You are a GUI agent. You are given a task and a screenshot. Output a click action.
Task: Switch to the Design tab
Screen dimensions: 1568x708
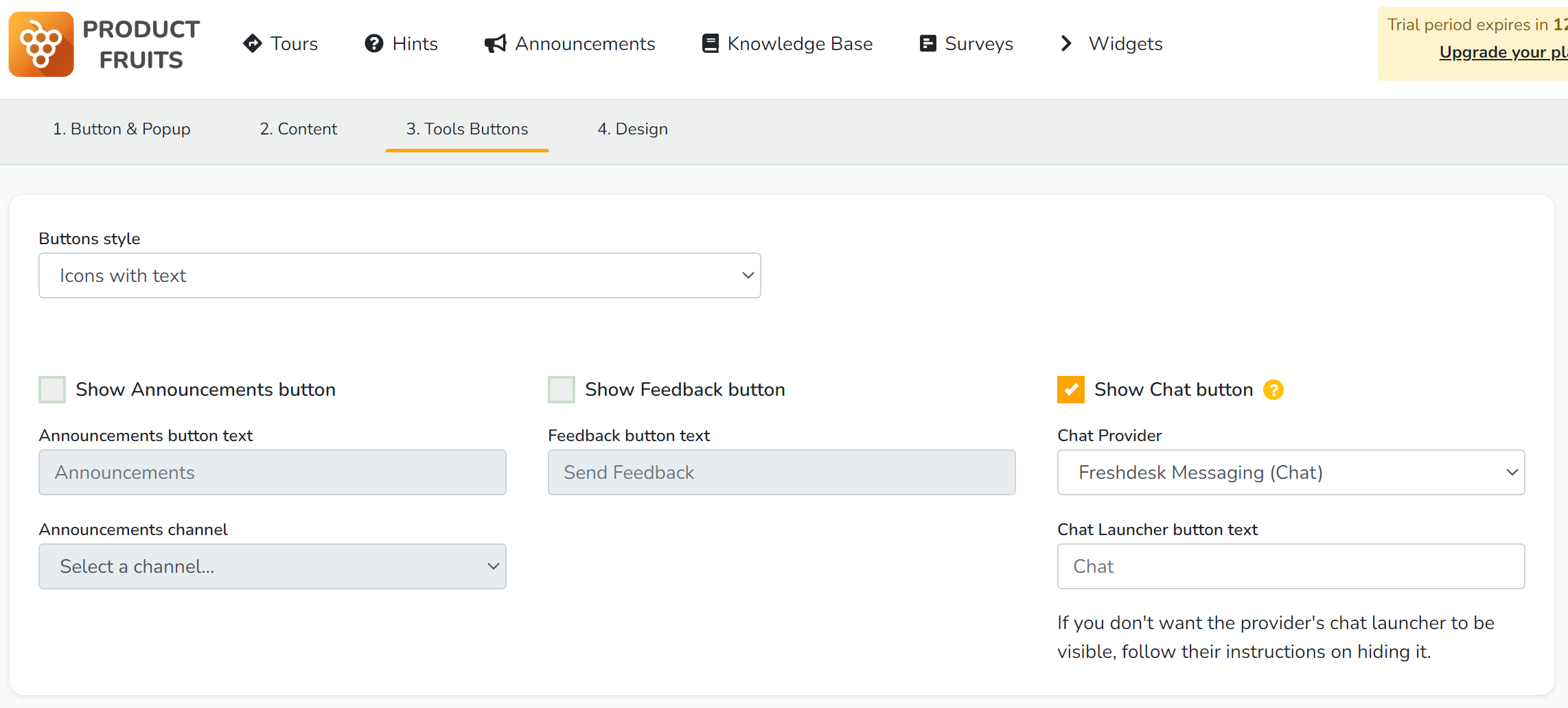[632, 129]
